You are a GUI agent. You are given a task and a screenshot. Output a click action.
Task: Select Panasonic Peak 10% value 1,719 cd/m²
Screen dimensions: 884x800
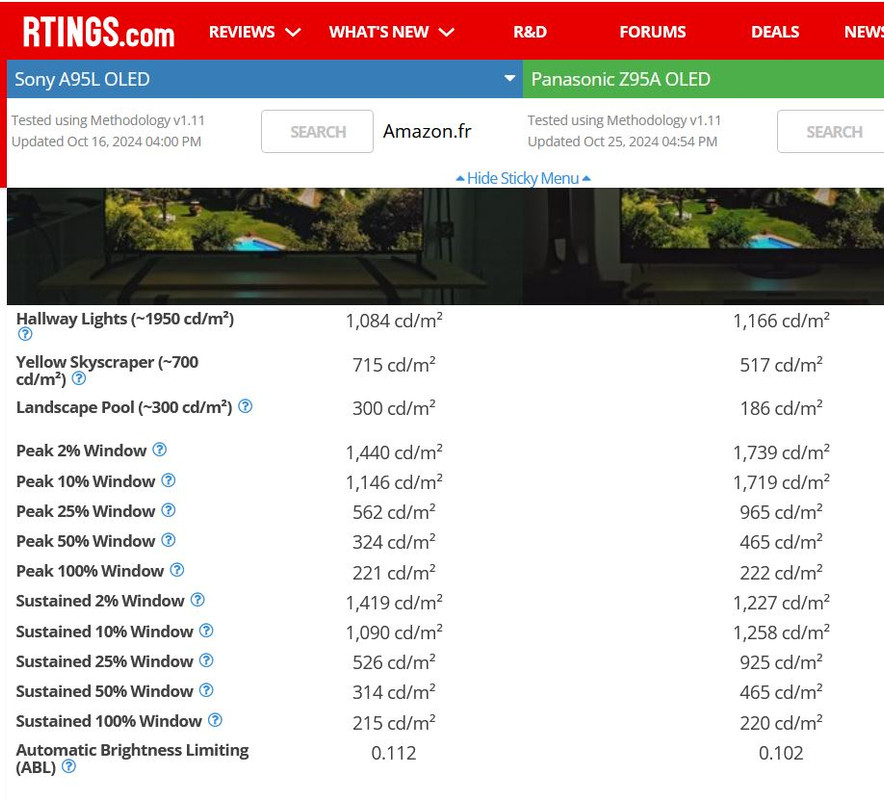pos(781,482)
